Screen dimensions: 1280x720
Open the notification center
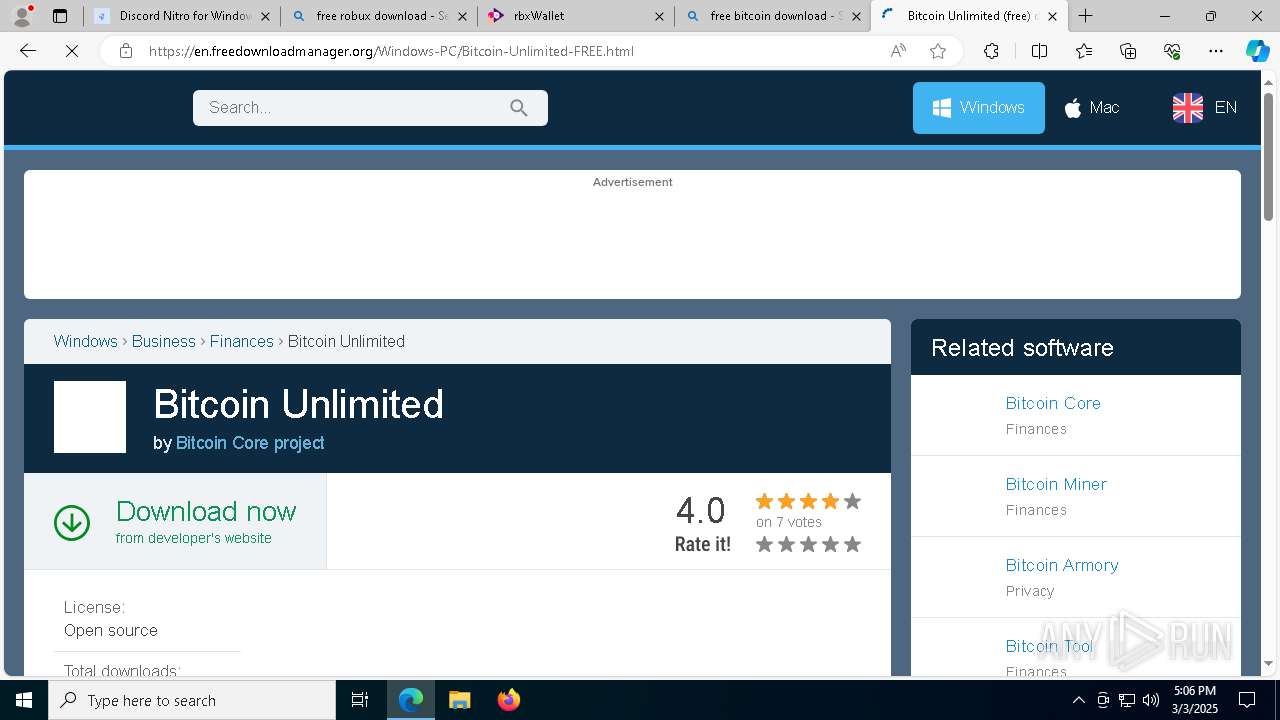1247,700
